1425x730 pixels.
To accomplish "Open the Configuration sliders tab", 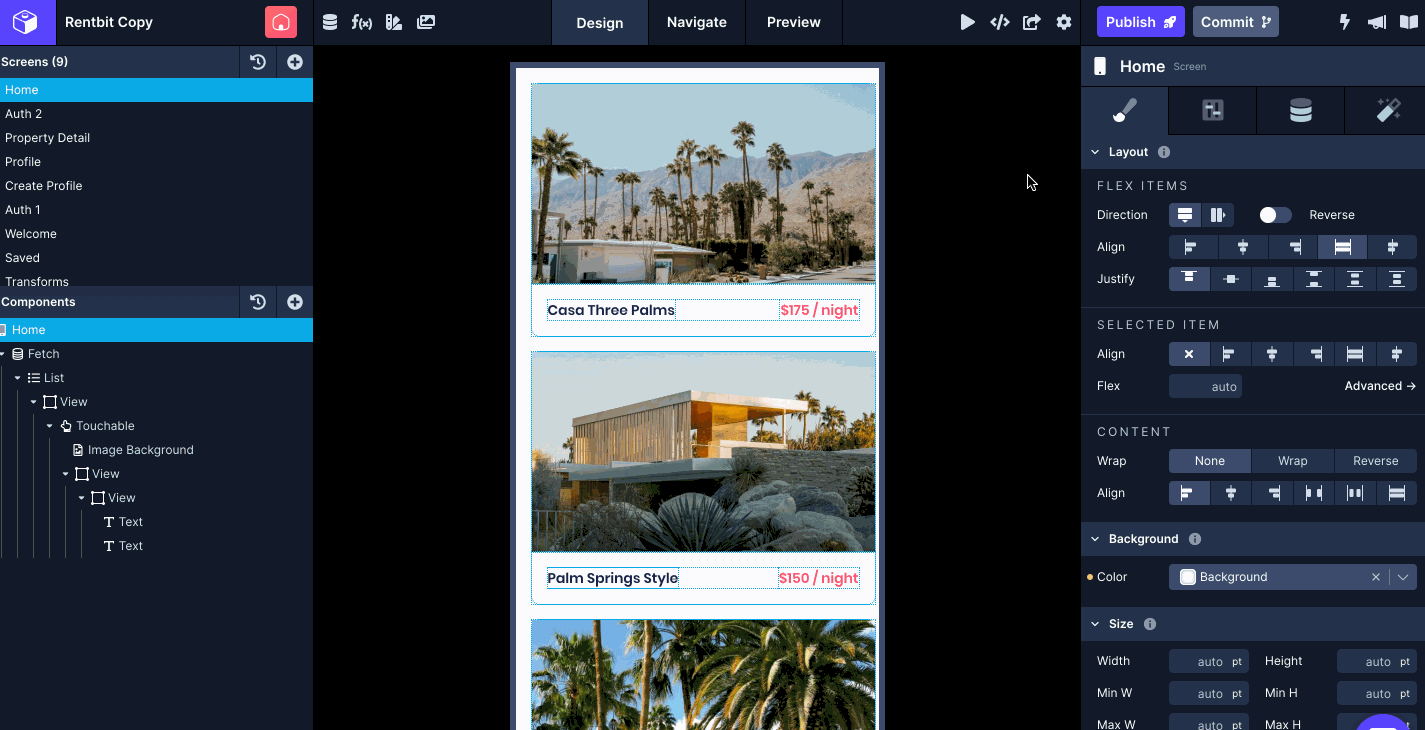I will (1213, 111).
